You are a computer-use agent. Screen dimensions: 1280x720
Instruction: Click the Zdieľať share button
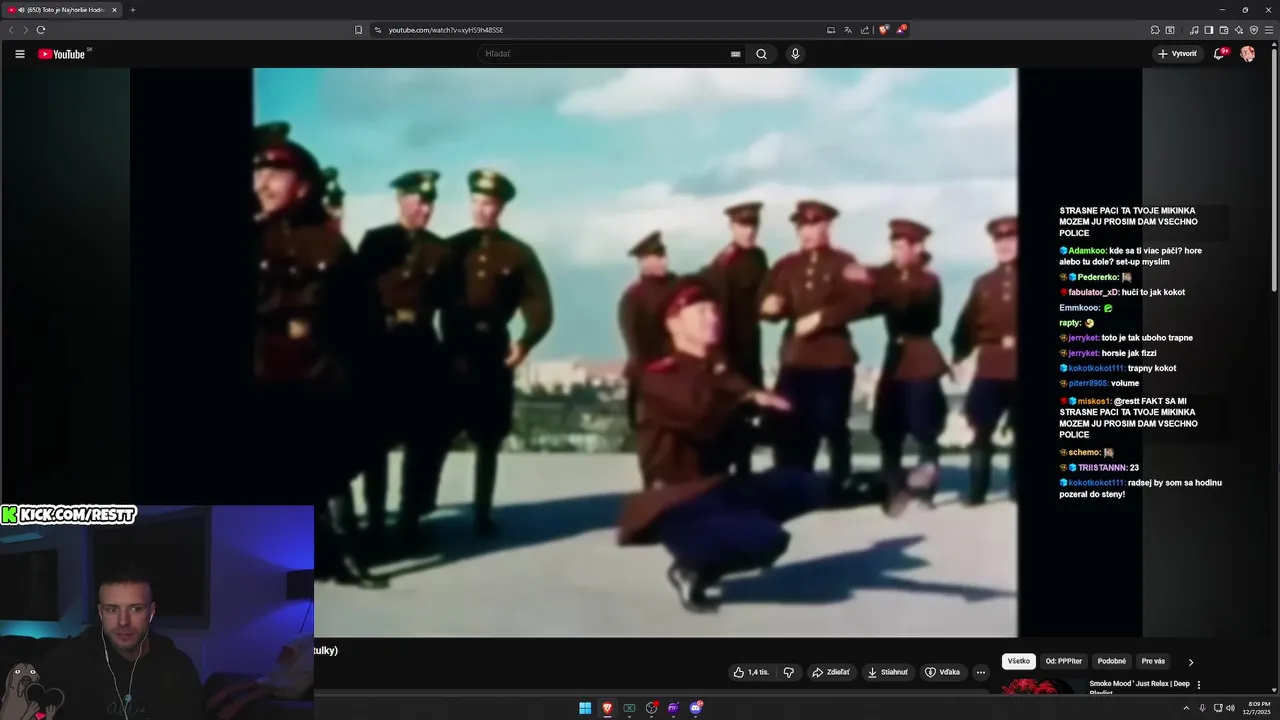(x=831, y=672)
